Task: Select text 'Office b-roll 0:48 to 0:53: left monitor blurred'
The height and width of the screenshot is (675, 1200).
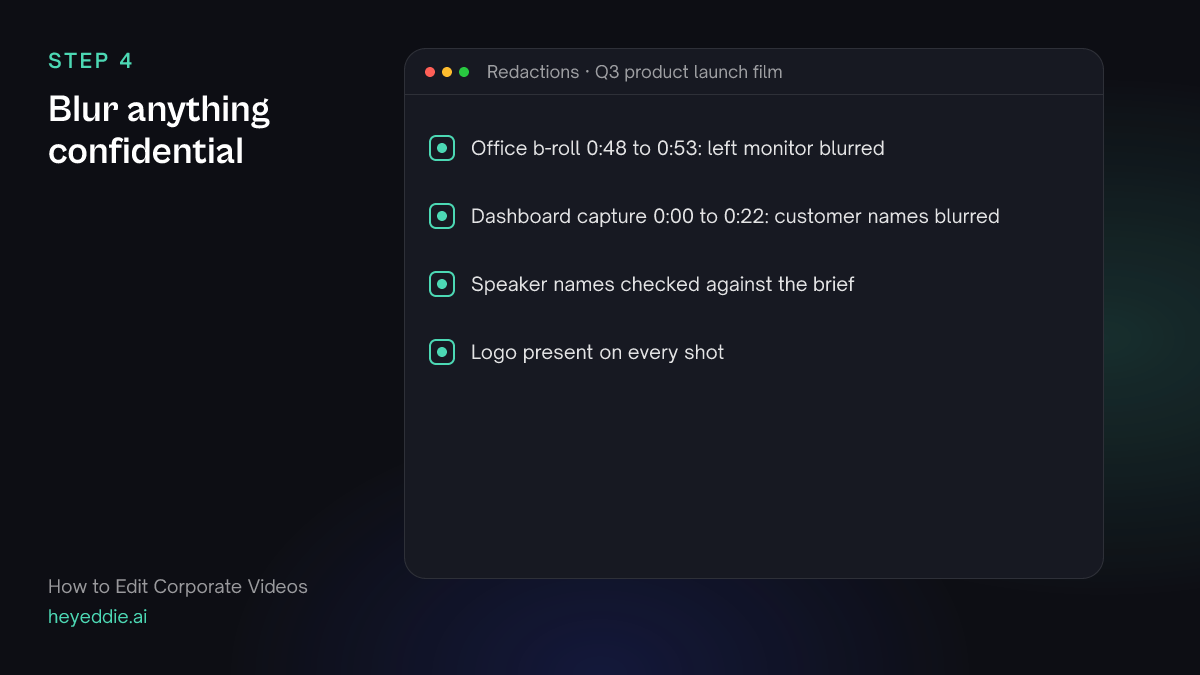Action: click(678, 148)
